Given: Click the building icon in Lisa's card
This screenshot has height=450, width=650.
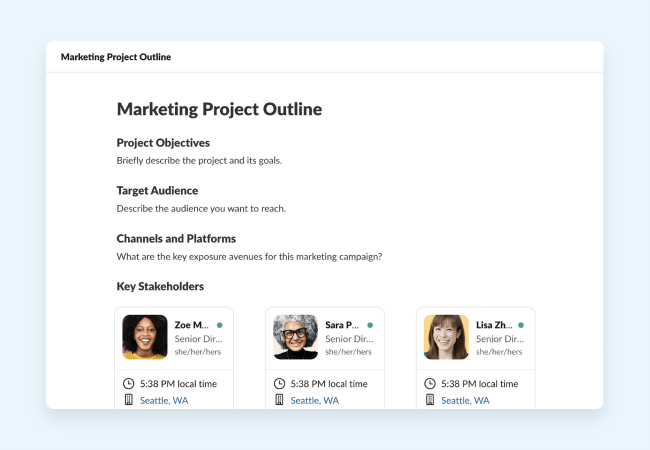Looking at the screenshot, I should 430,400.
